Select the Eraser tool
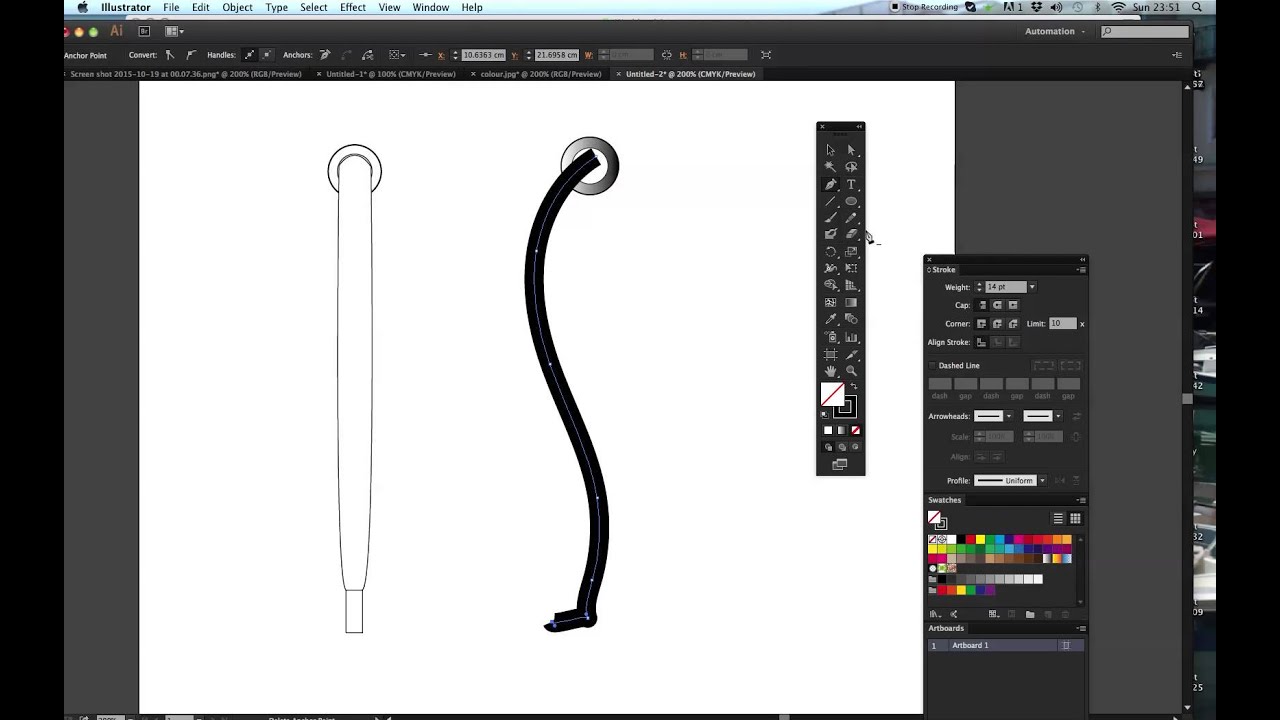Viewport: 1280px width, 720px height. pos(851,235)
